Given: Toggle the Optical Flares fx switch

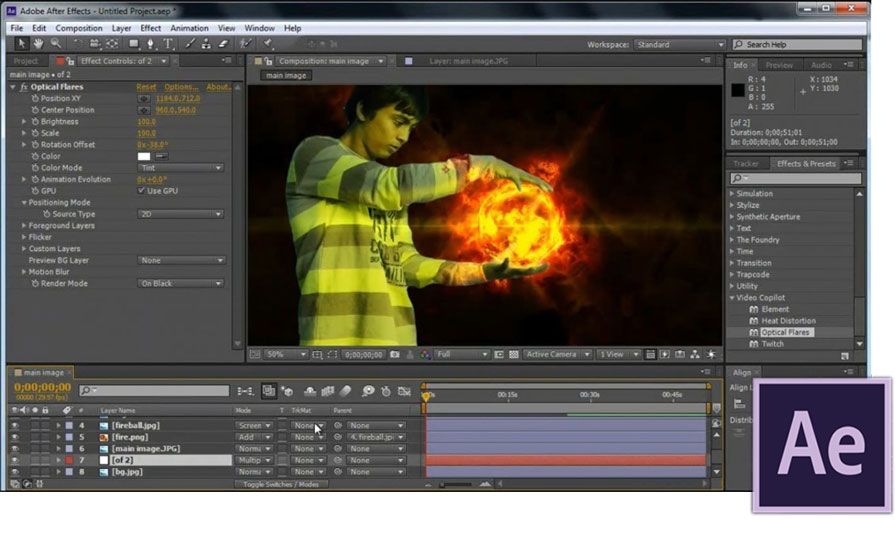Looking at the screenshot, I should point(23,87).
